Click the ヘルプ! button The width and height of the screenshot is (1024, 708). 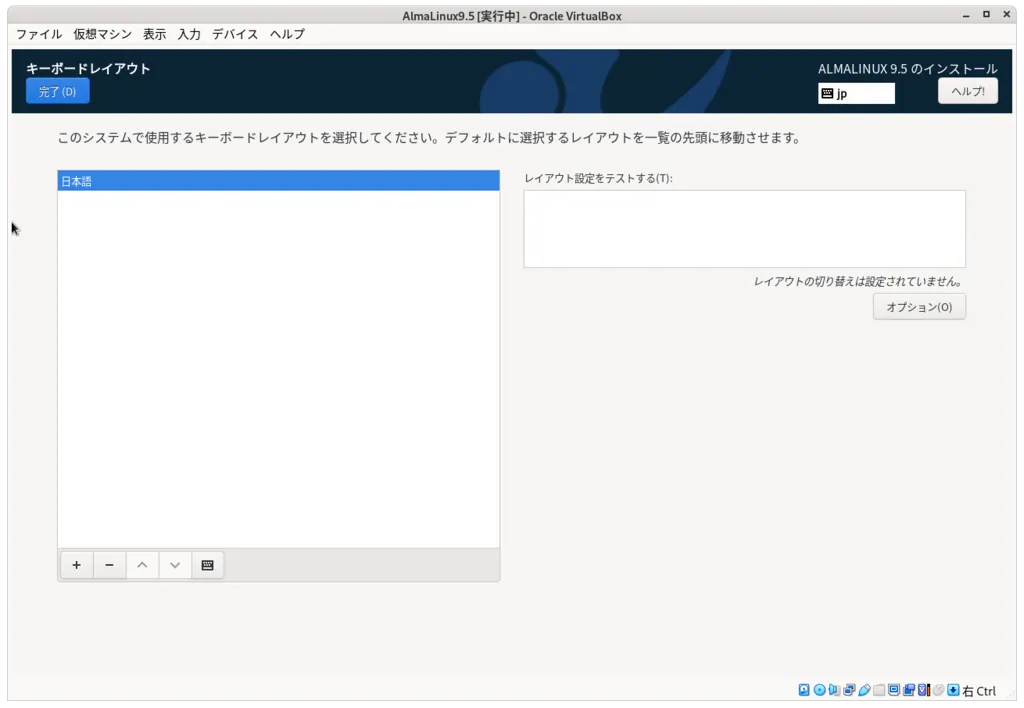967,90
